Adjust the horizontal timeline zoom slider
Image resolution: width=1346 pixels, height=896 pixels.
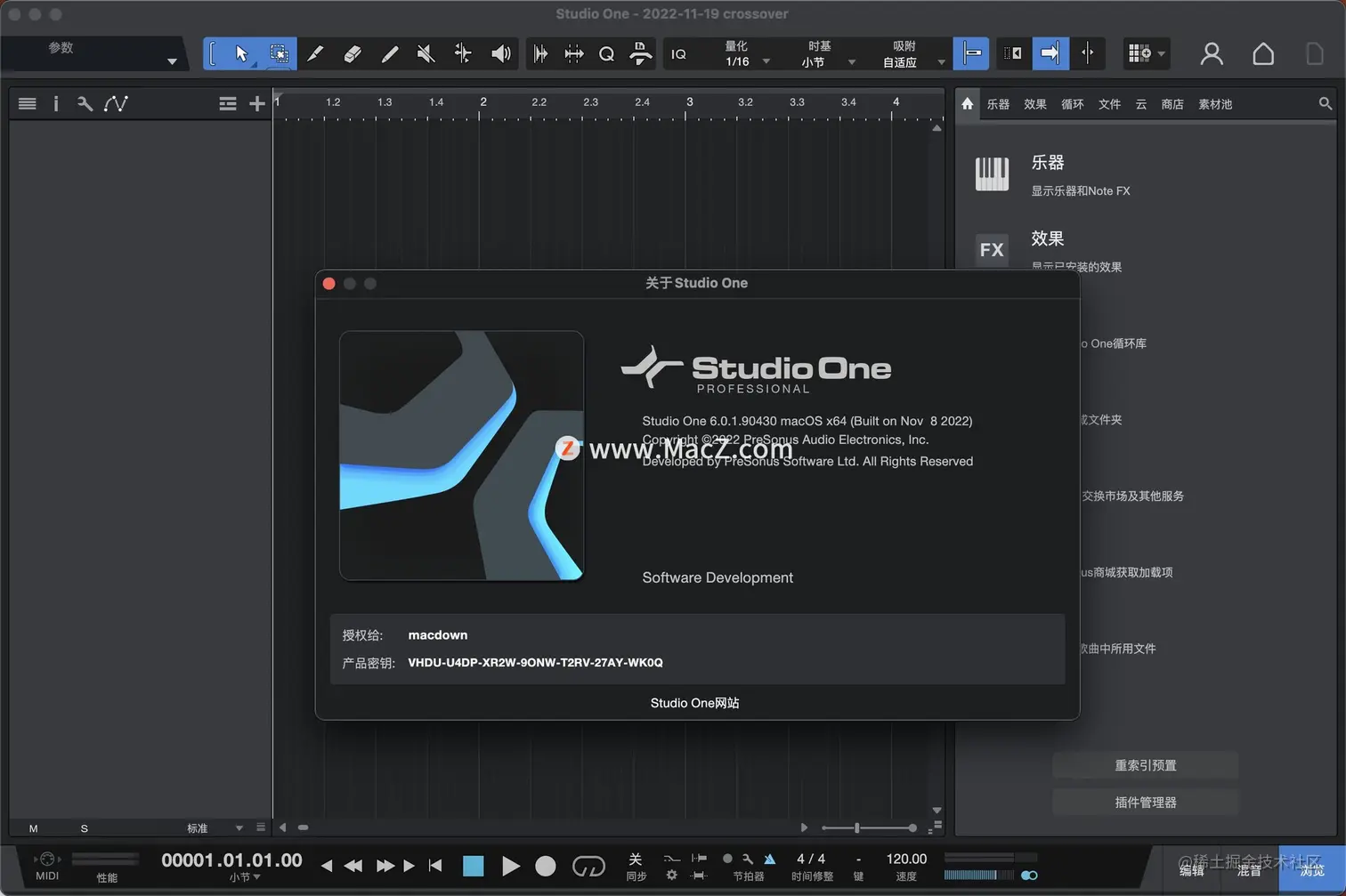869,828
